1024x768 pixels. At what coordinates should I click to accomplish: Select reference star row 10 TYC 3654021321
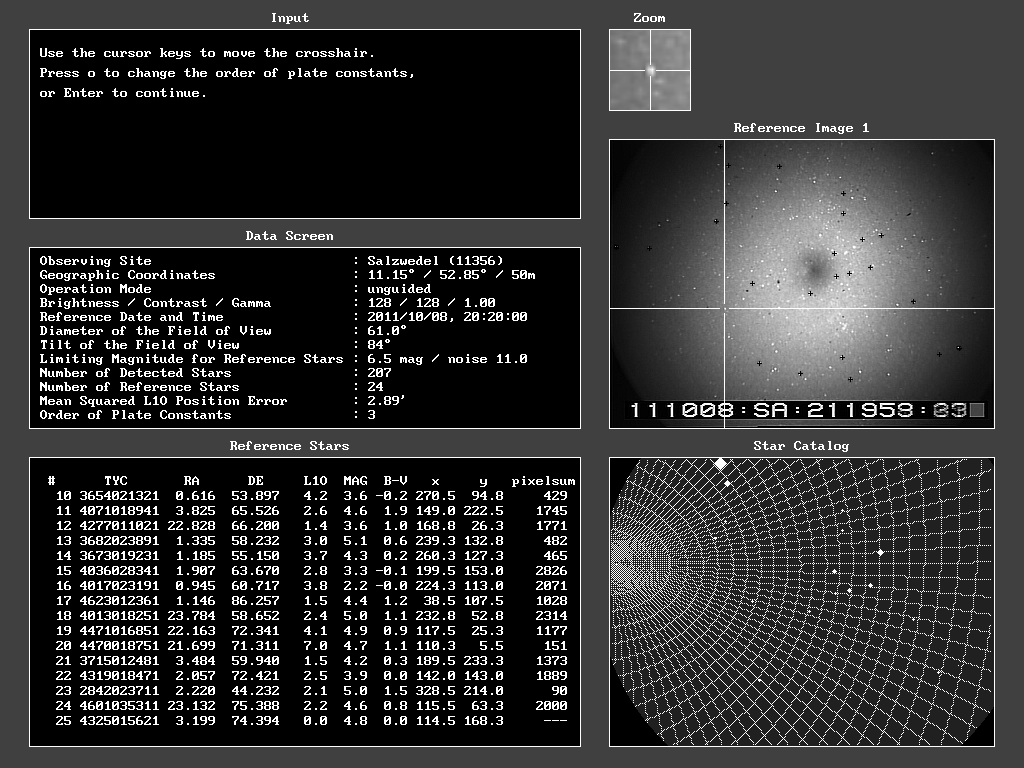[x=304, y=496]
